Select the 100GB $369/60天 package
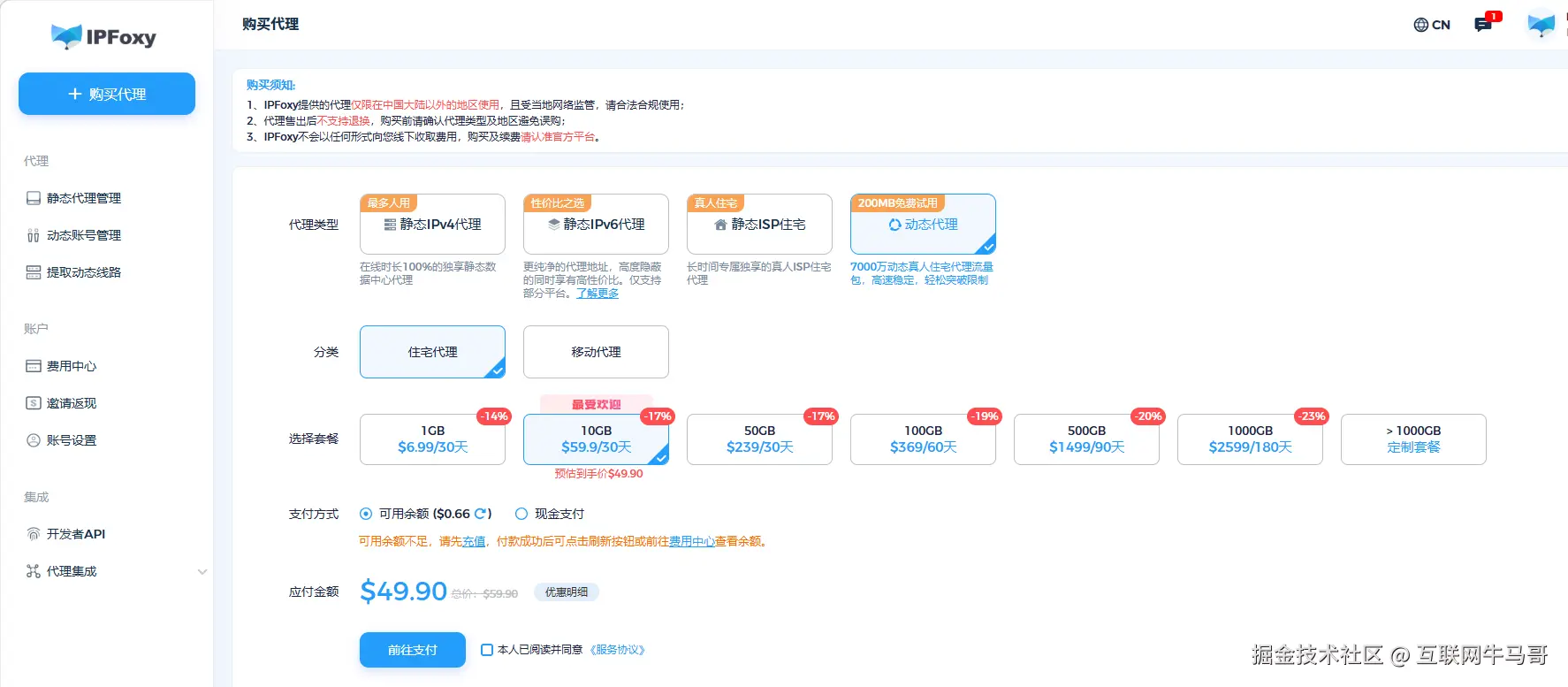 [923, 439]
